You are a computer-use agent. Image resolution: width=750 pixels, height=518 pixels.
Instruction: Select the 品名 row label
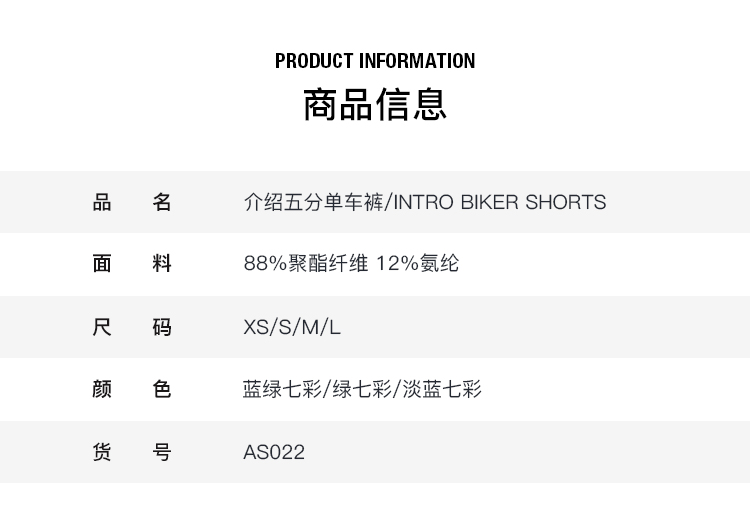tap(132, 202)
